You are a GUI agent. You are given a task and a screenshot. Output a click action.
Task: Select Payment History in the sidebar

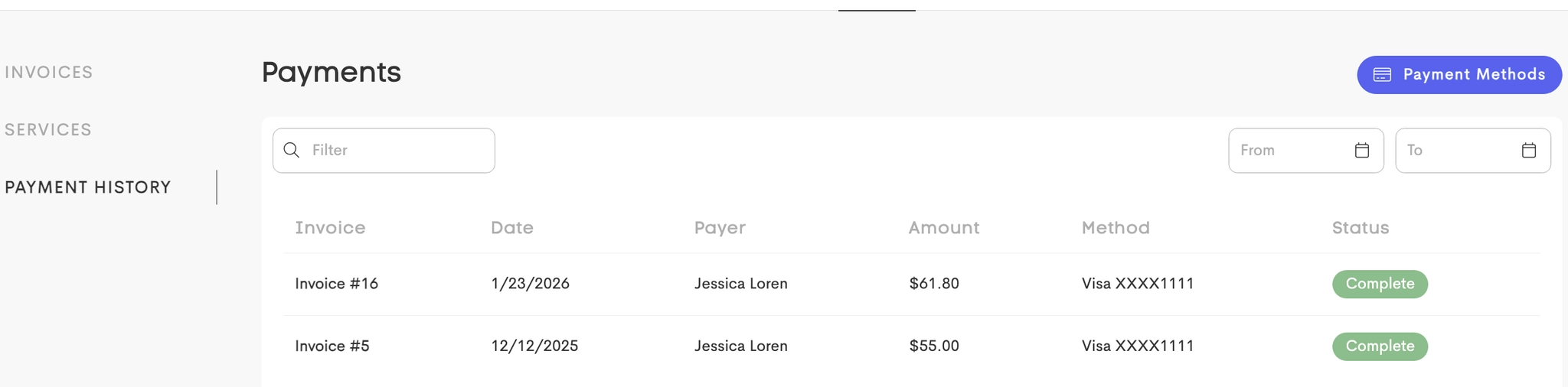[88, 187]
